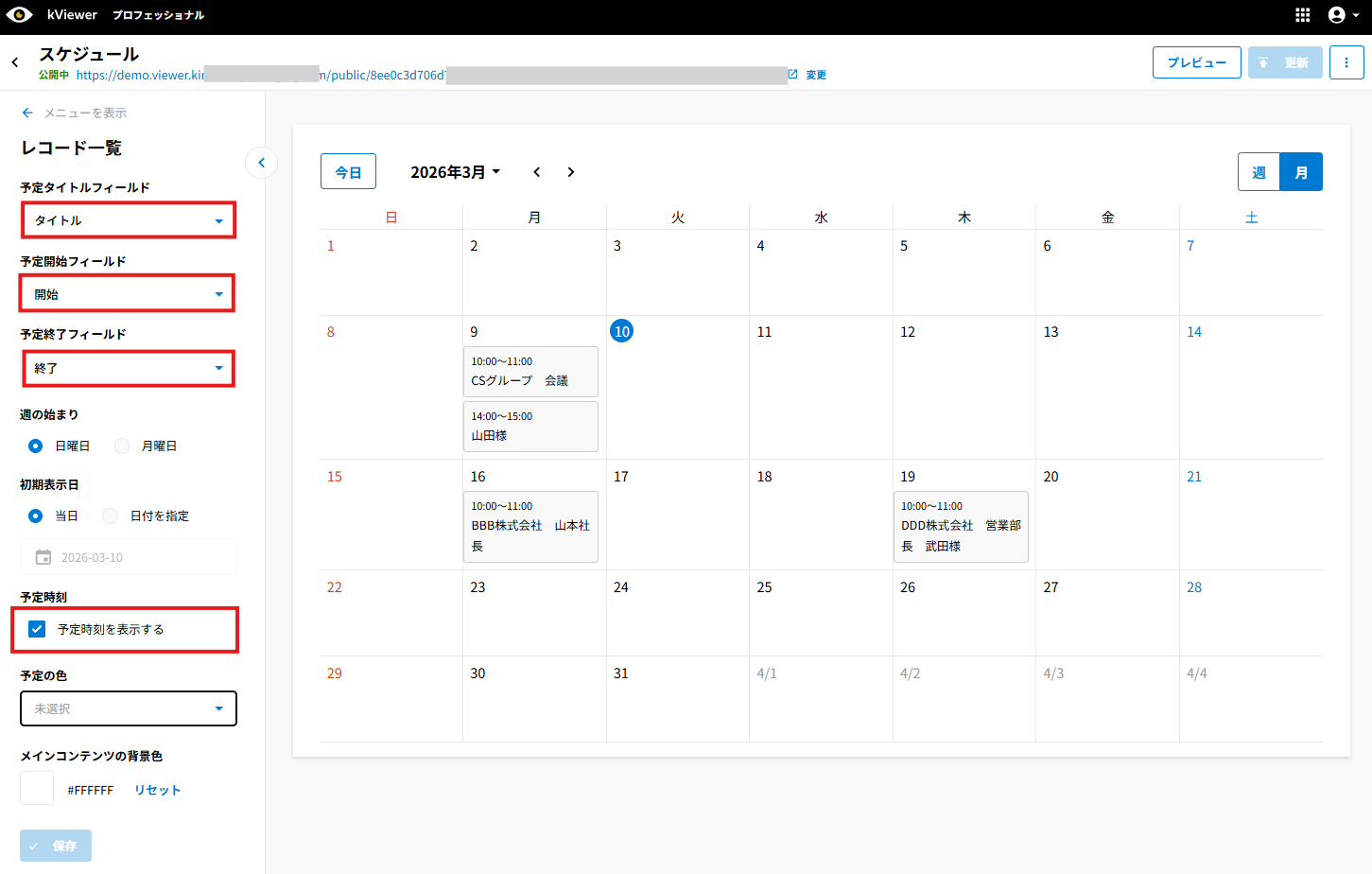Go to the next month arrow
The image size is (1372, 874).
570,172
